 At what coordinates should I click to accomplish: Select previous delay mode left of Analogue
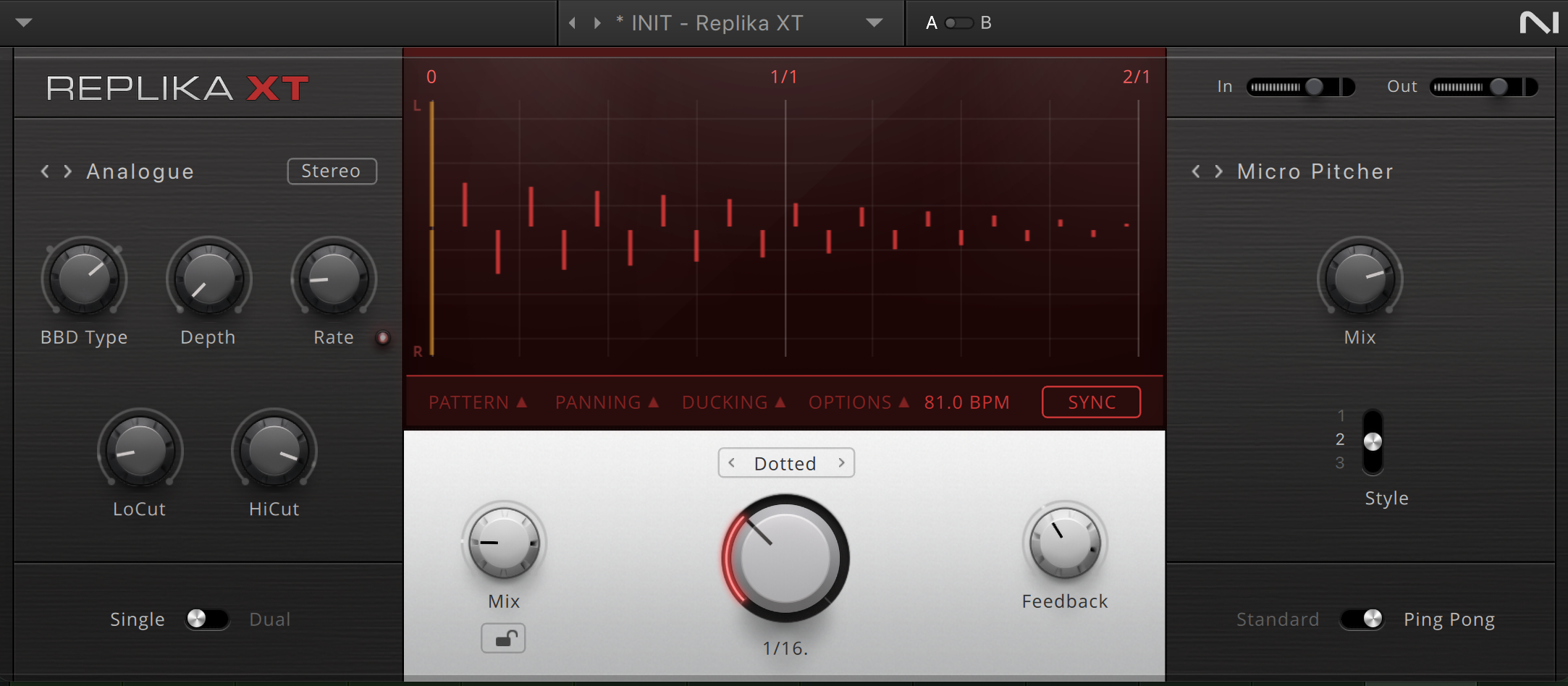pos(45,171)
